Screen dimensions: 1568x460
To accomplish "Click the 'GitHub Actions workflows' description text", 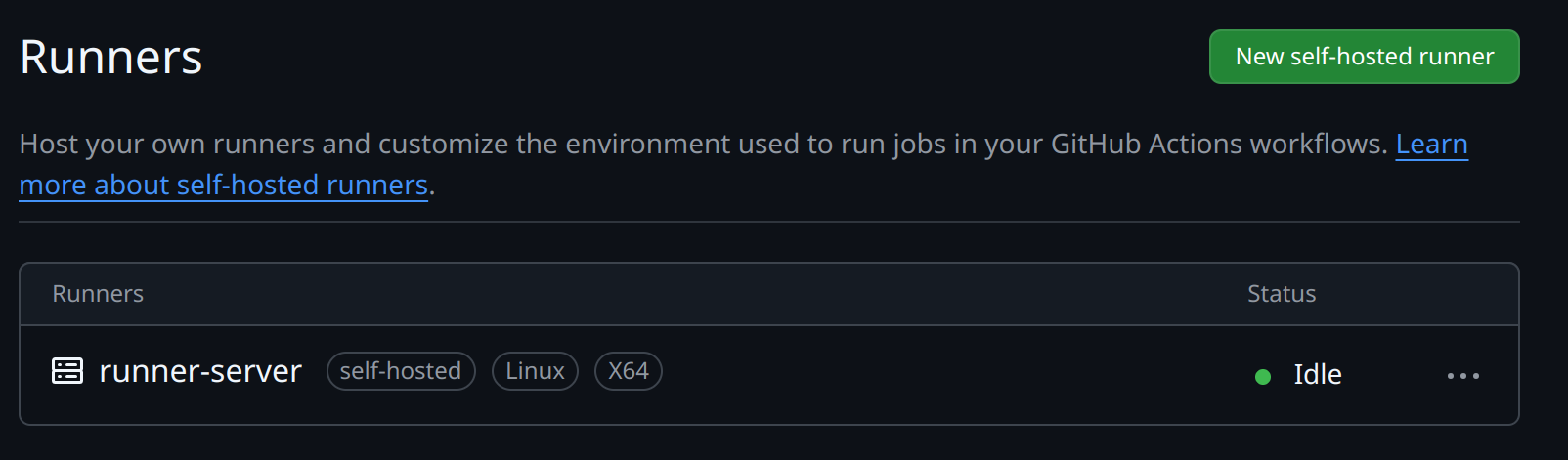I will click(x=1218, y=144).
